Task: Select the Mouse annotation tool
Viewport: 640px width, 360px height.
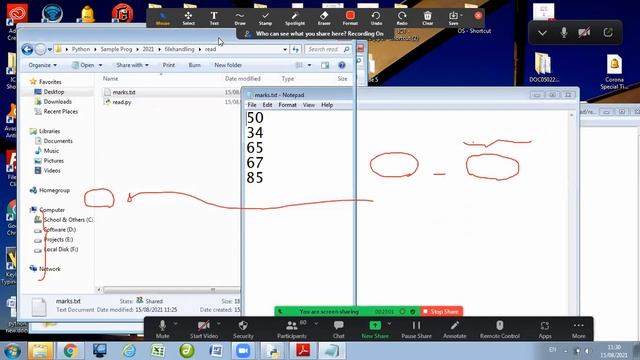Action: click(x=163, y=18)
